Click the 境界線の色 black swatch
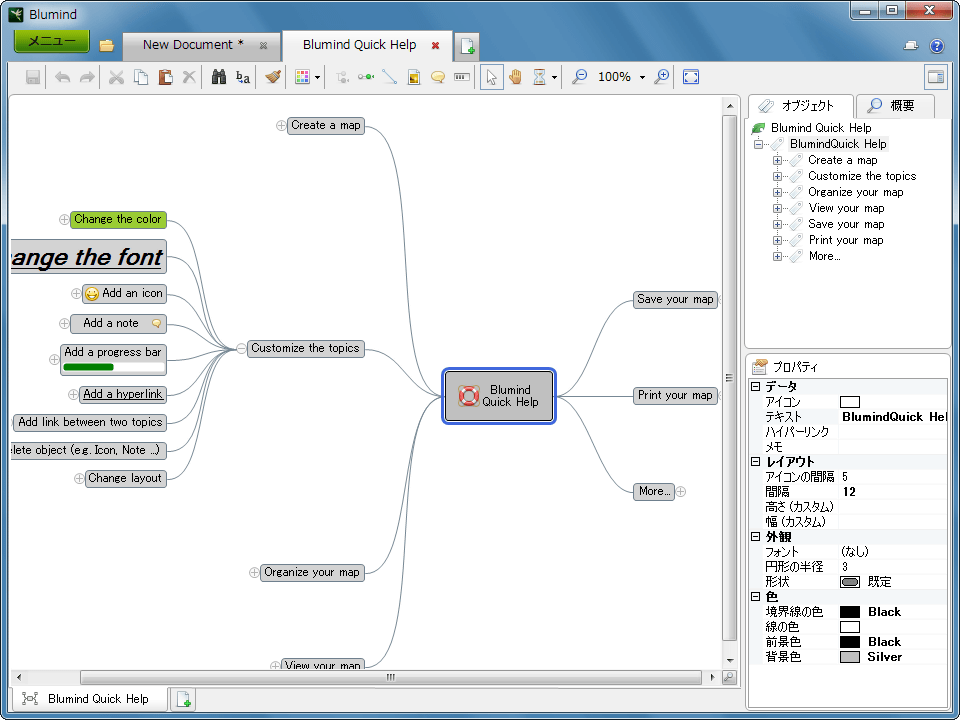This screenshot has height=720, width=960. [x=850, y=612]
